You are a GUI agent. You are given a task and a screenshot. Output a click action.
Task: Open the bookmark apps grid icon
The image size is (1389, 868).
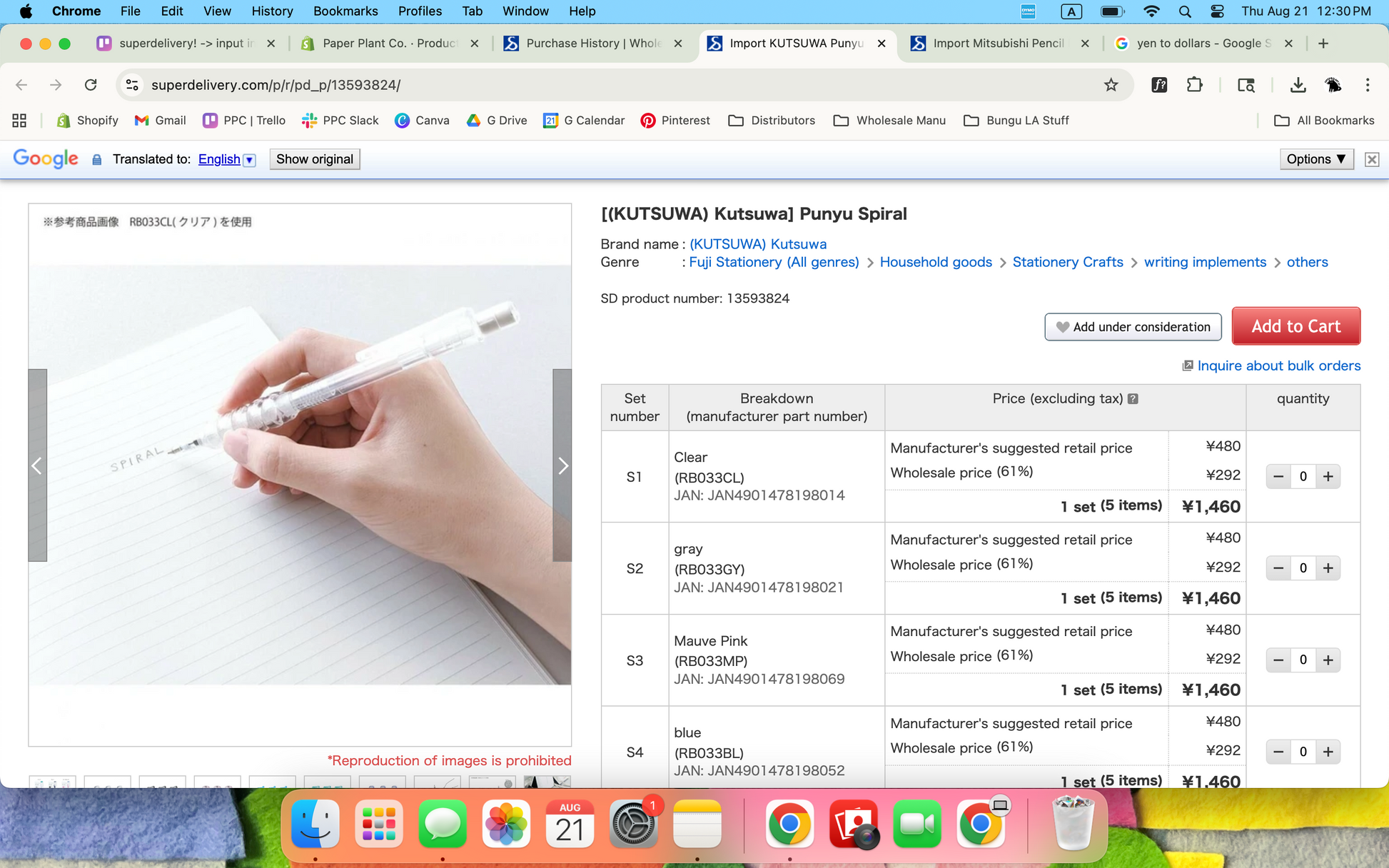pos(19,121)
